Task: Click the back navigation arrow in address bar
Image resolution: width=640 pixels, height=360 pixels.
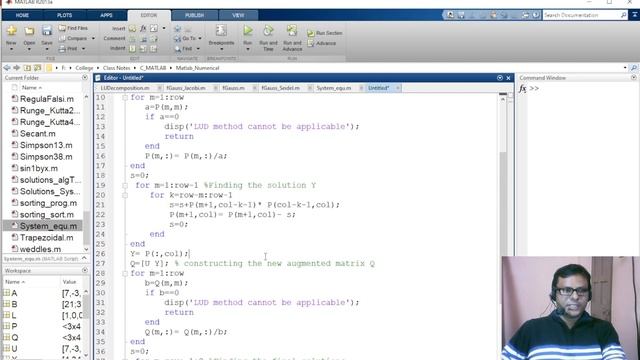Action: (7, 68)
